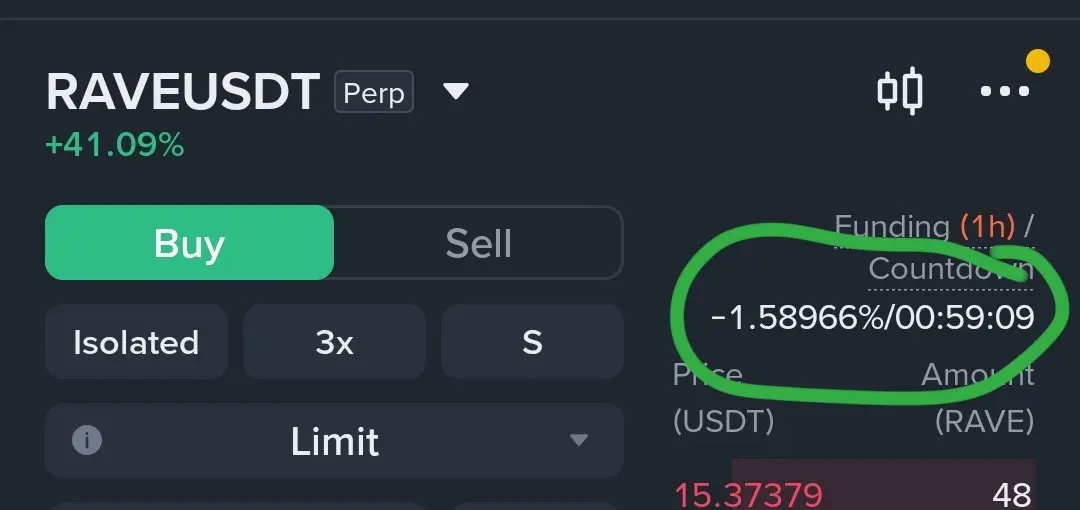Click the yellow notification dot
1080x510 pixels.
tap(1037, 61)
